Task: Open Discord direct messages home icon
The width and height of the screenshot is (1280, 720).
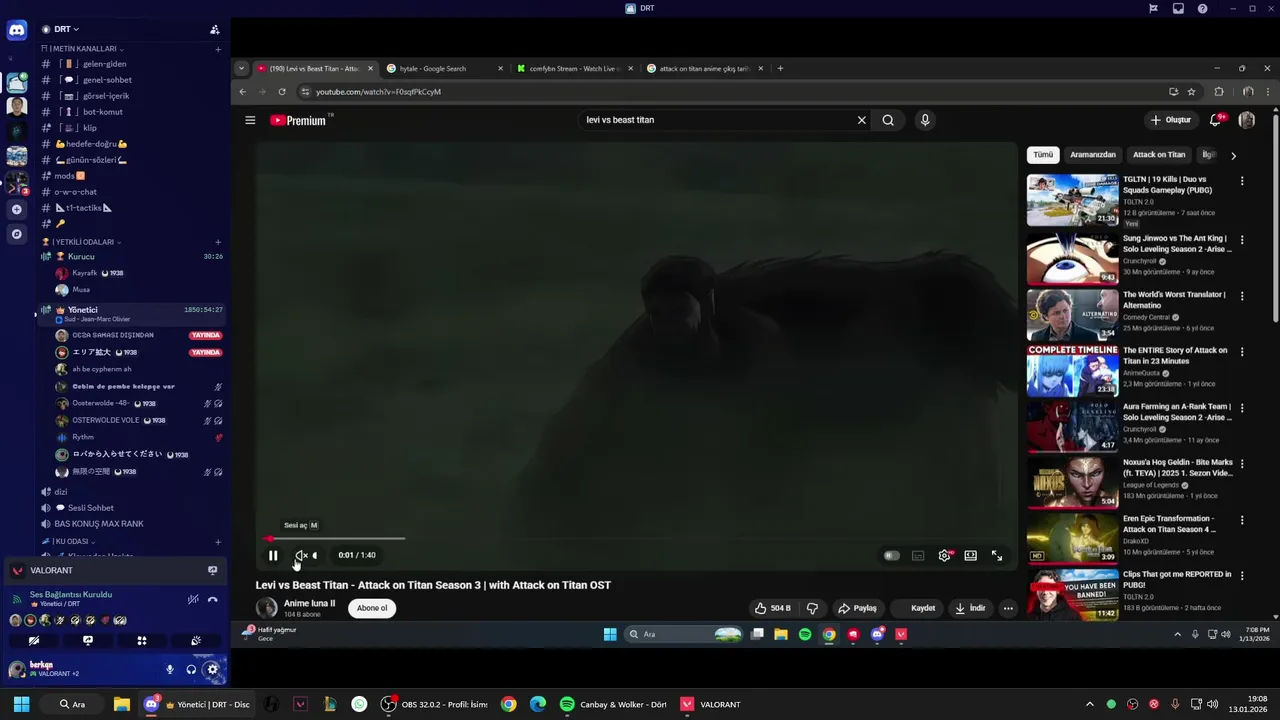Action: [x=17, y=30]
